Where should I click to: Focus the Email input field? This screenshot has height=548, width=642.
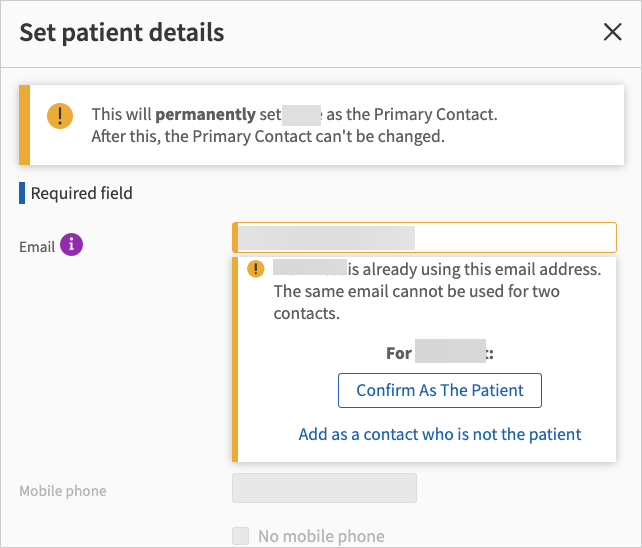pyautogui.click(x=425, y=238)
